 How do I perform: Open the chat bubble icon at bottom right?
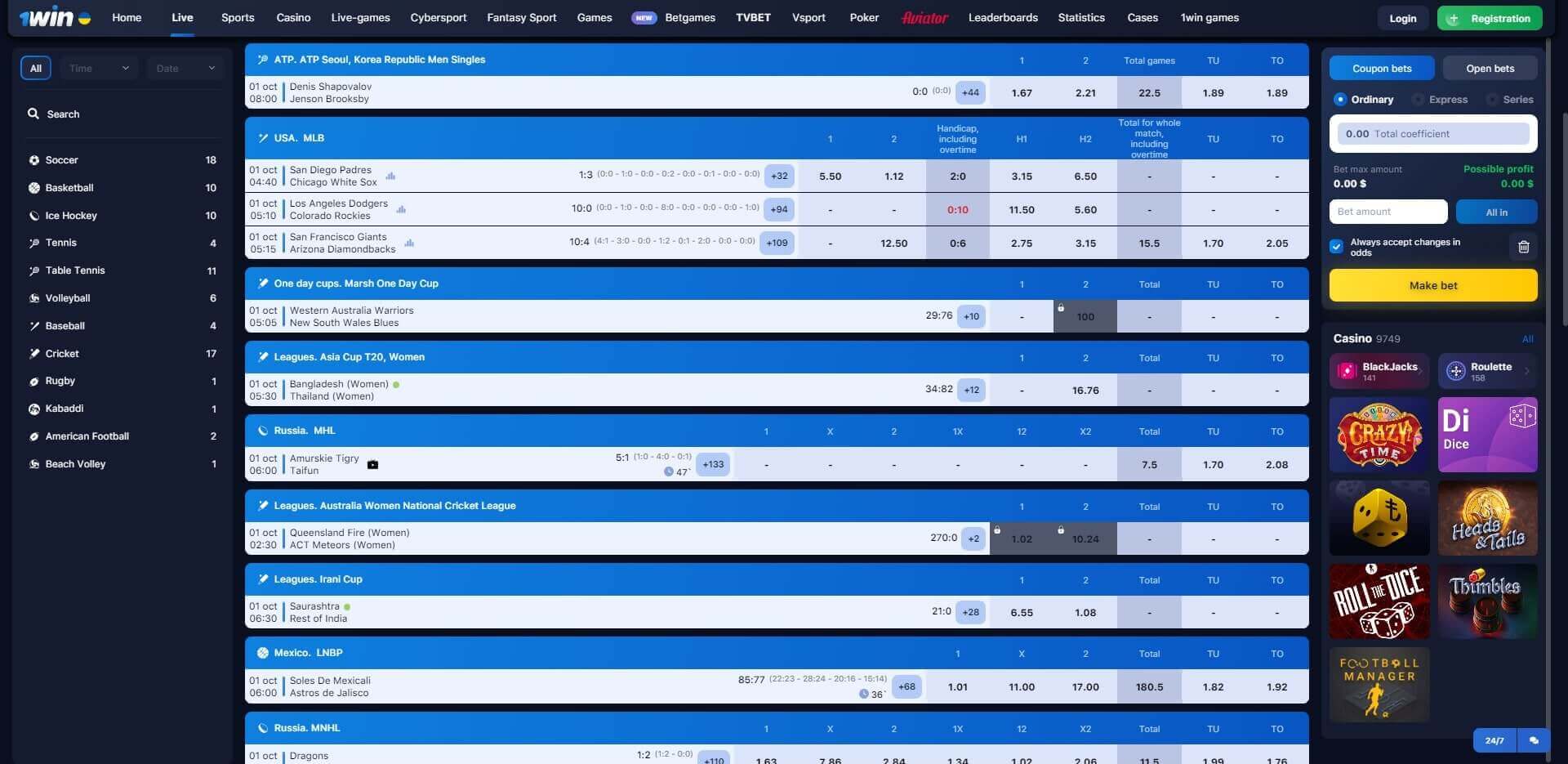[1534, 740]
